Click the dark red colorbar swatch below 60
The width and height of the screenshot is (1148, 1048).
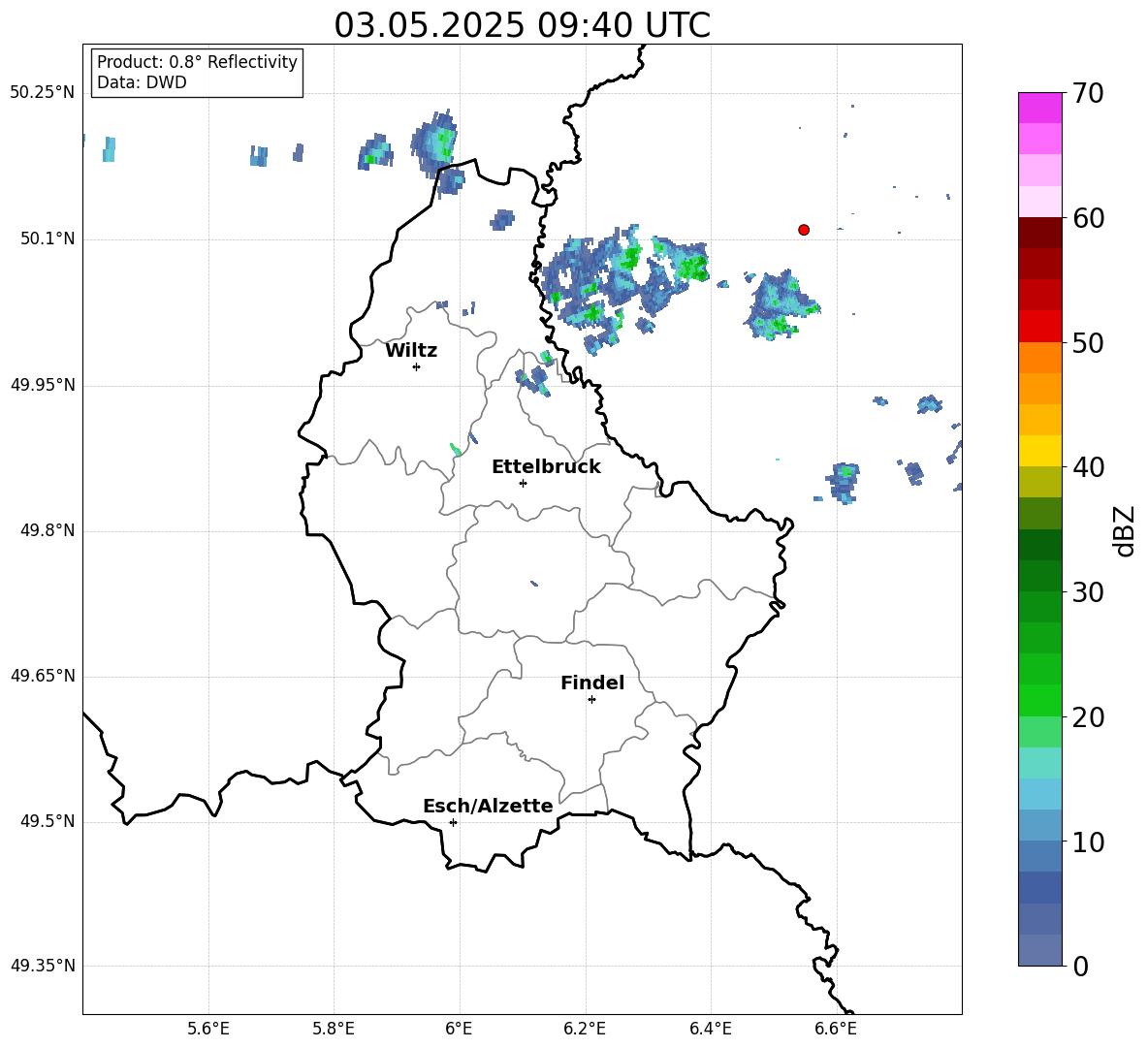(1039, 233)
